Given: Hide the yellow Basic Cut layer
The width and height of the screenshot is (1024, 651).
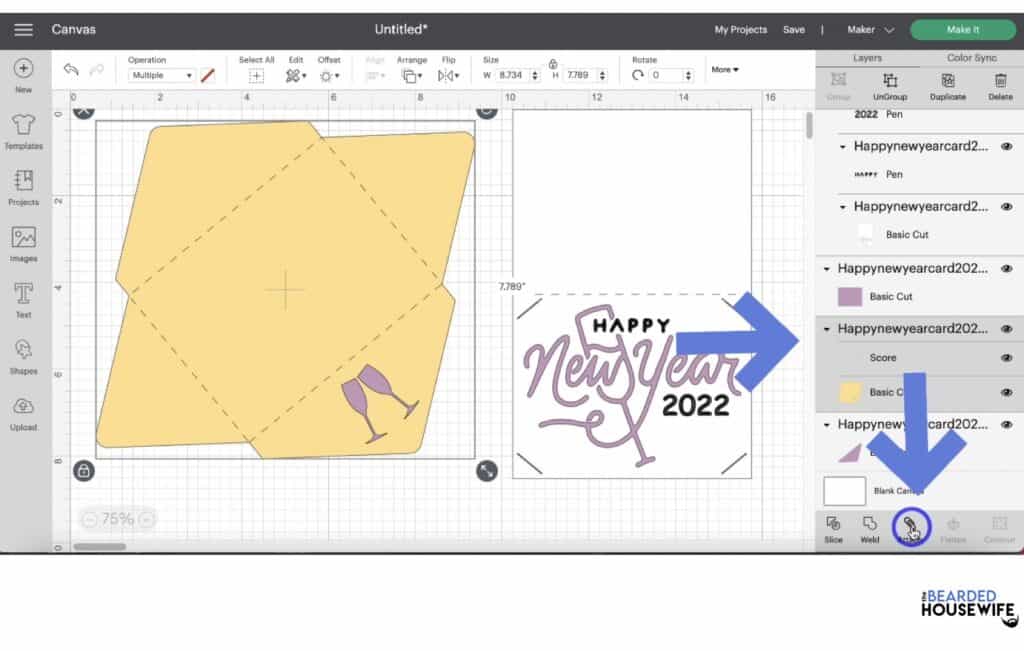Looking at the screenshot, I should tap(1007, 393).
